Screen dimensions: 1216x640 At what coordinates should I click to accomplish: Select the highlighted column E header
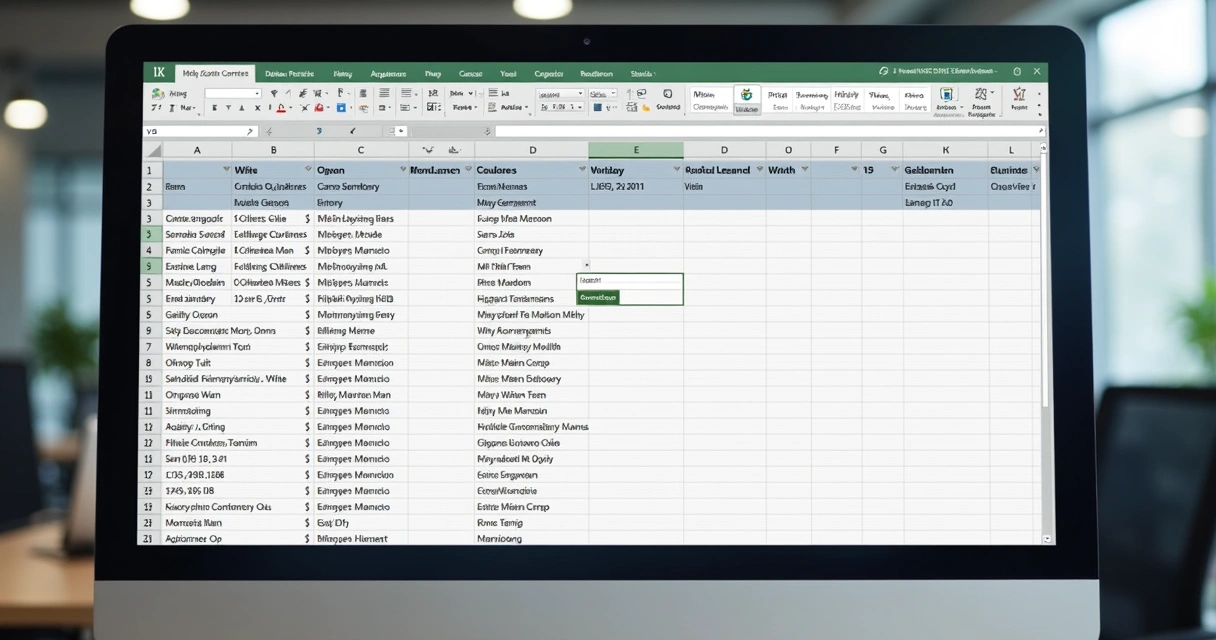click(x=636, y=150)
